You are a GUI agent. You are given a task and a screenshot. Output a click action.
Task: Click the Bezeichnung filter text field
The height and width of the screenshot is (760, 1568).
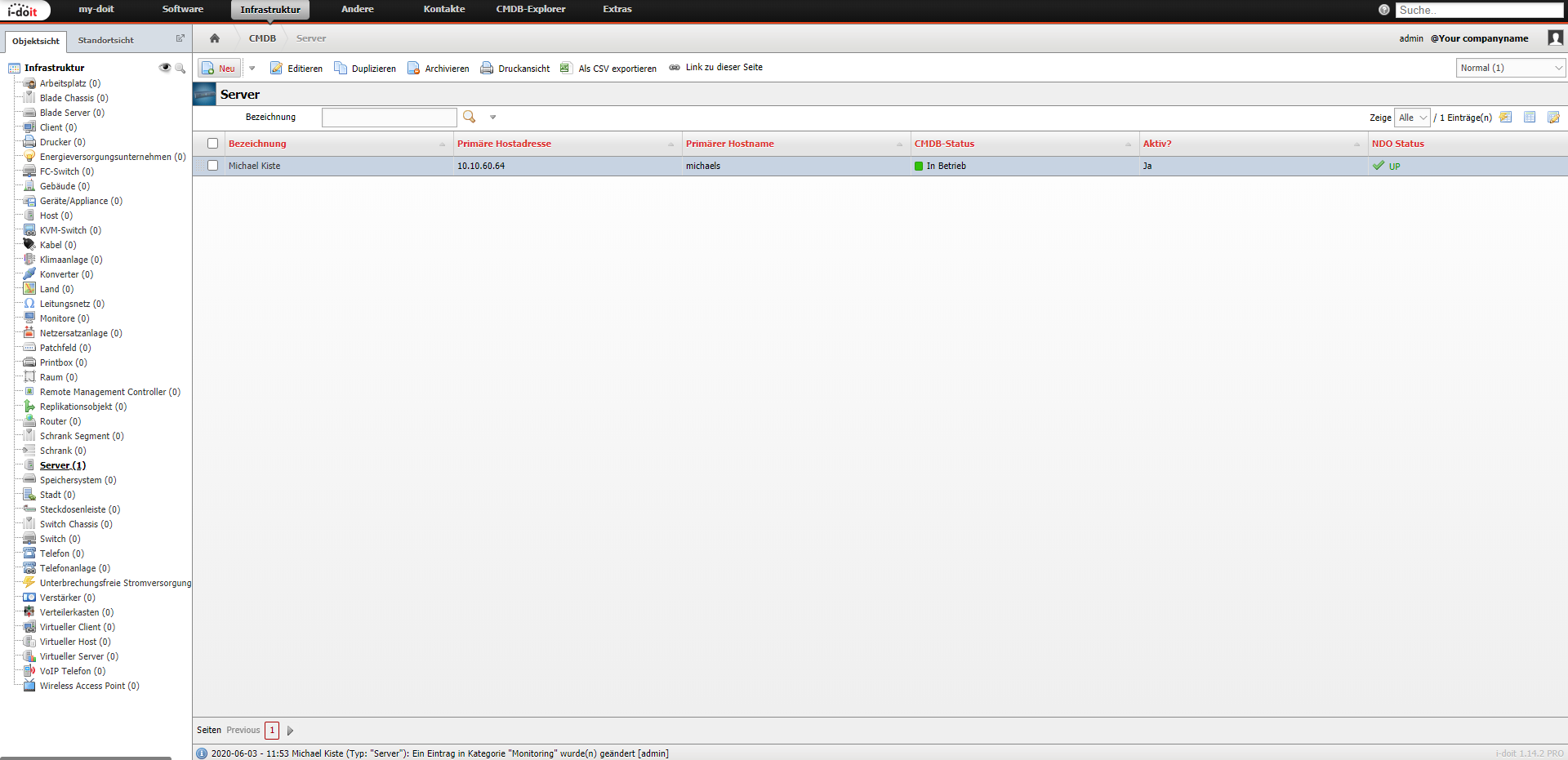389,118
